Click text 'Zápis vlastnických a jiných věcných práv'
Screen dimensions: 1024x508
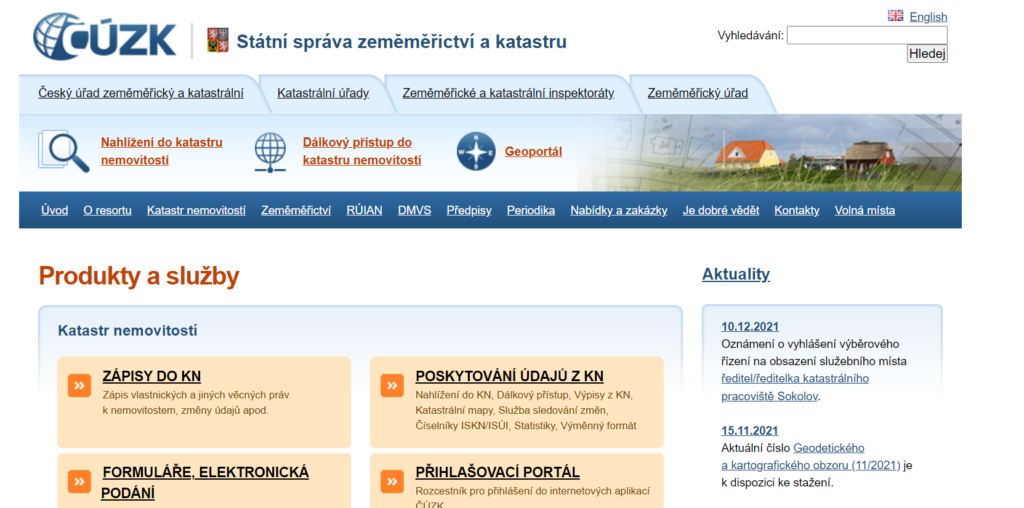[x=196, y=395]
